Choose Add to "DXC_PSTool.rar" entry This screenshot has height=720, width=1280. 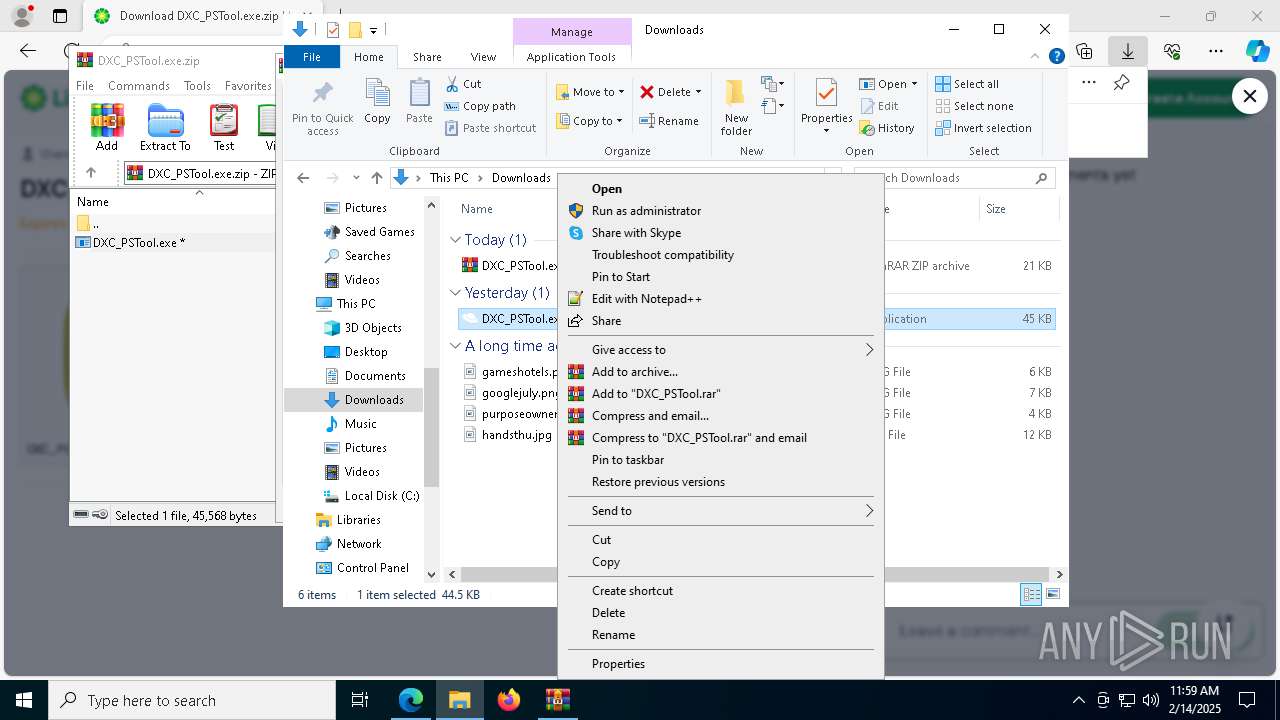tap(720, 394)
